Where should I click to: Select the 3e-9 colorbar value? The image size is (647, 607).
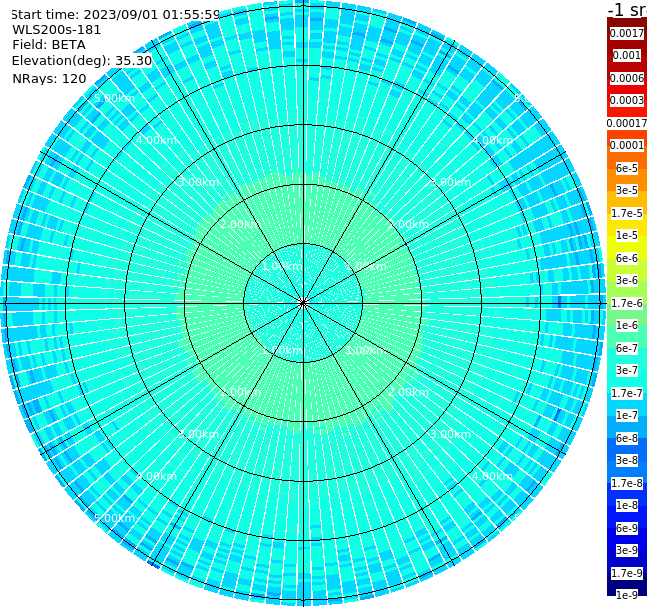pos(627,550)
